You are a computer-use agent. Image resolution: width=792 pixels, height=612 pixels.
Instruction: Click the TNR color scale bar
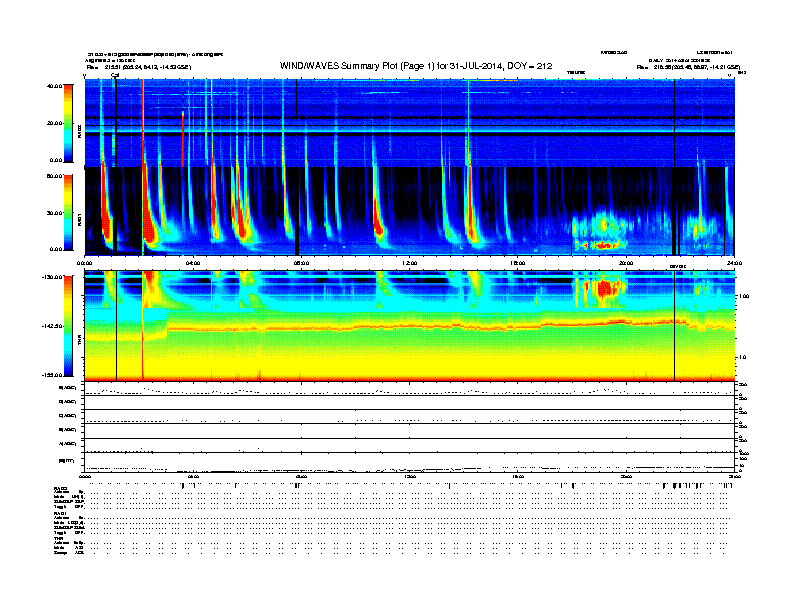68,326
